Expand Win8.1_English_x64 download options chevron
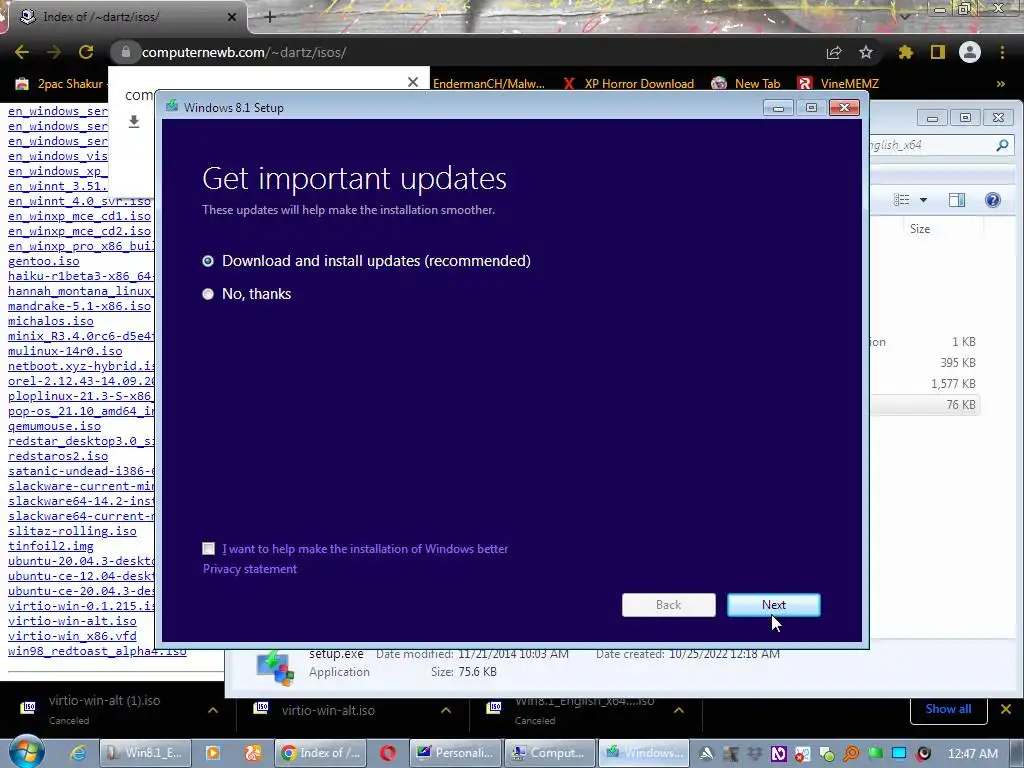Image resolution: width=1024 pixels, height=768 pixels. tap(679, 710)
